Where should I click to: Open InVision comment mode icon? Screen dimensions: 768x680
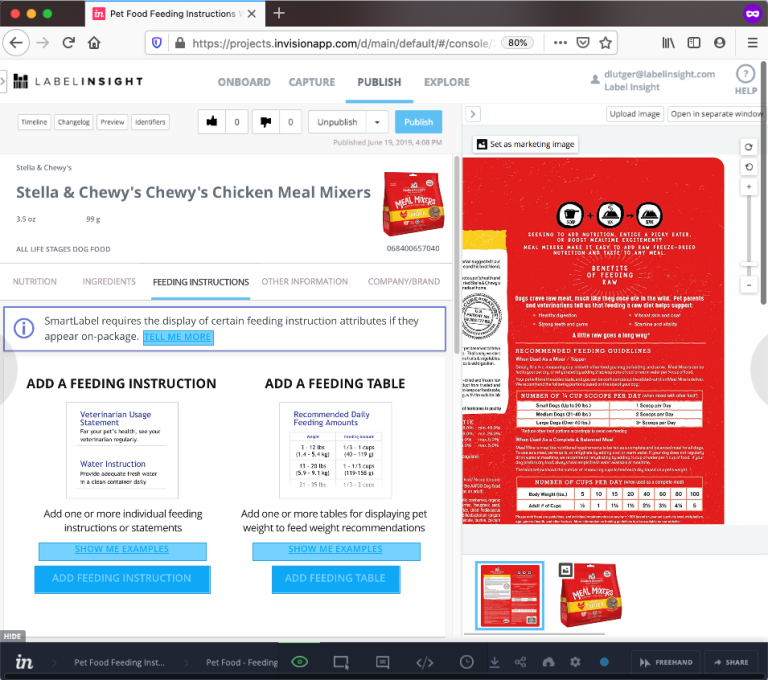coord(383,662)
